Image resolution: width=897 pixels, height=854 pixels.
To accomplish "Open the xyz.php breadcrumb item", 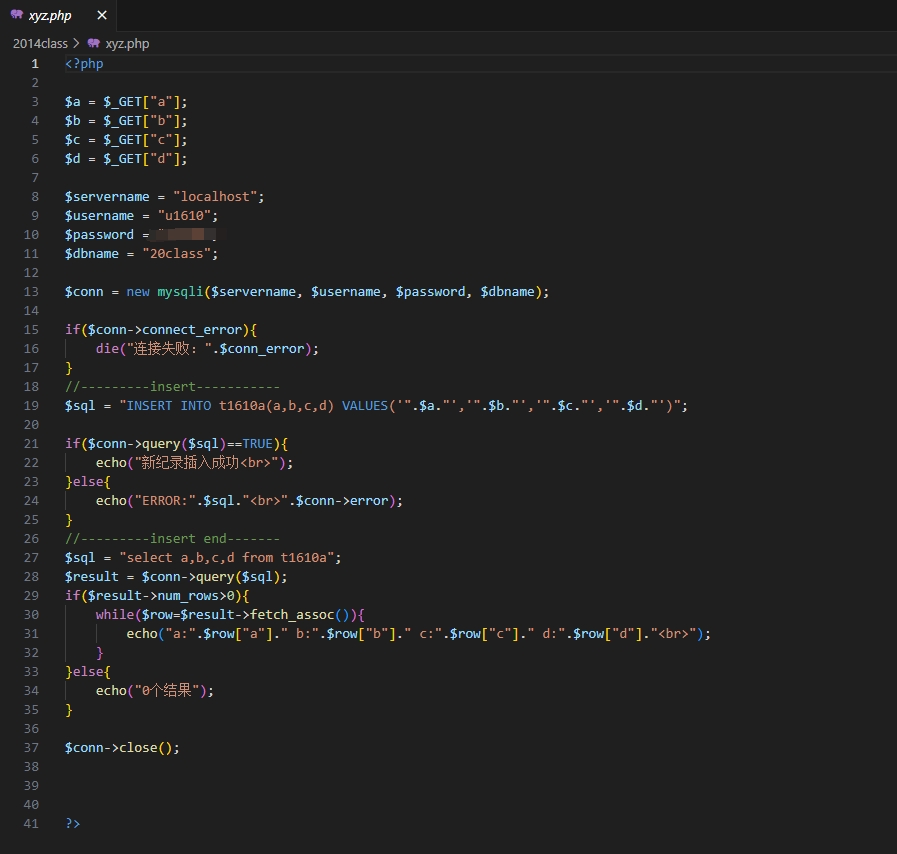I will (x=127, y=44).
